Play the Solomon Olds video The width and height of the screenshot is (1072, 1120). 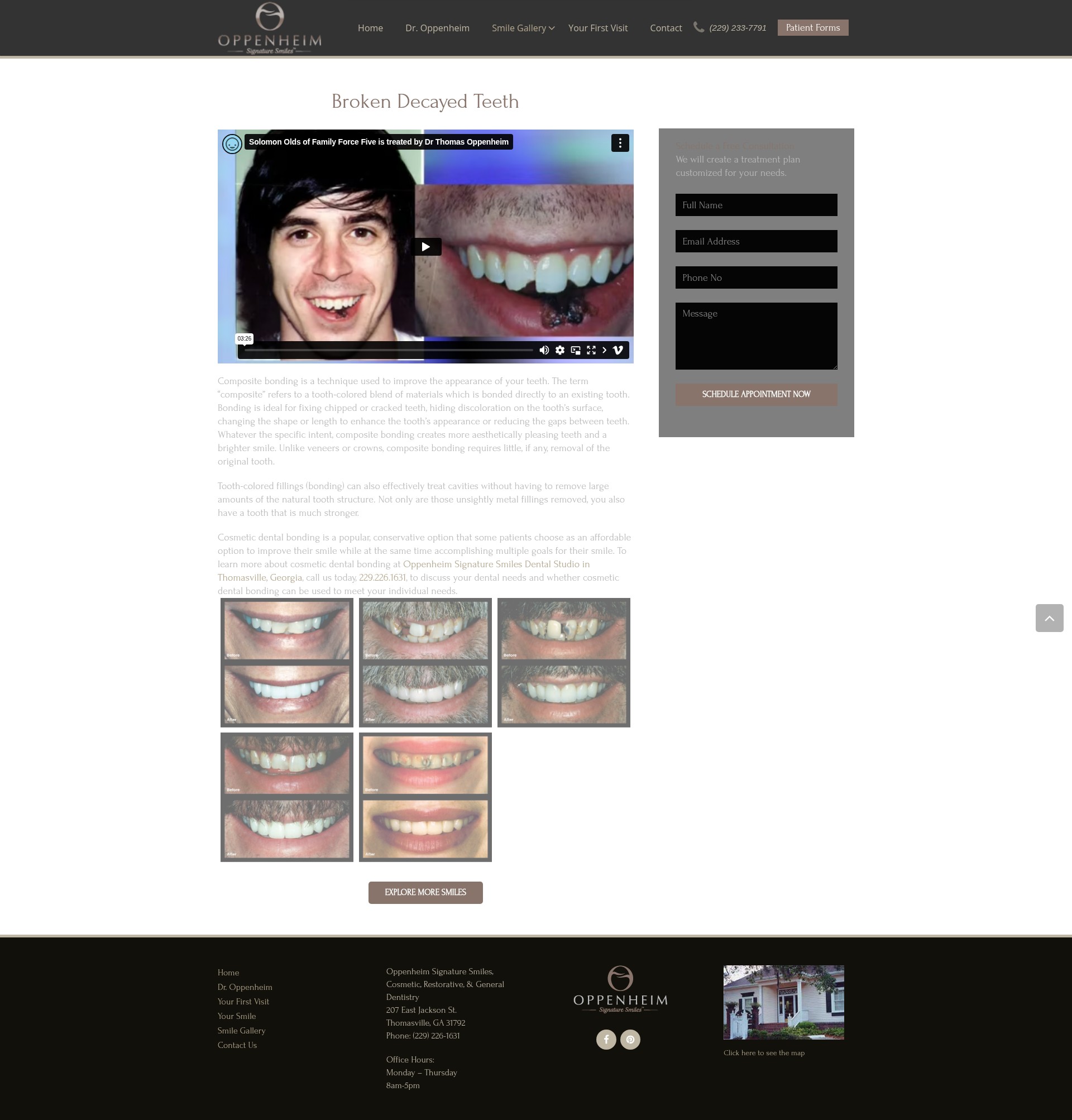click(426, 246)
